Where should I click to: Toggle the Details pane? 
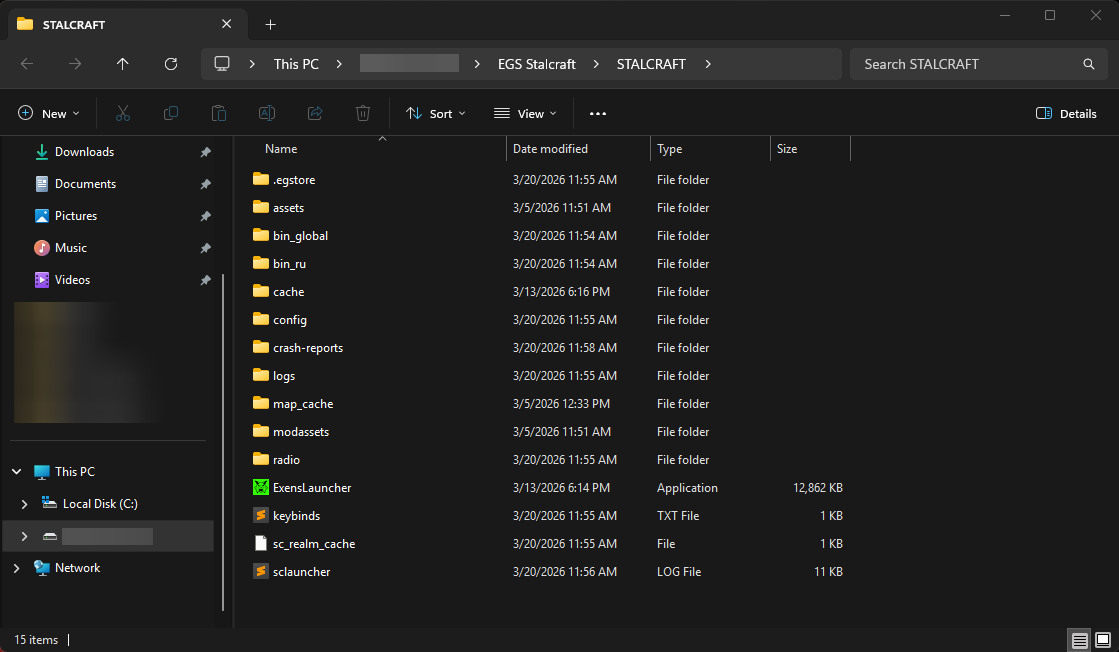coord(1066,114)
